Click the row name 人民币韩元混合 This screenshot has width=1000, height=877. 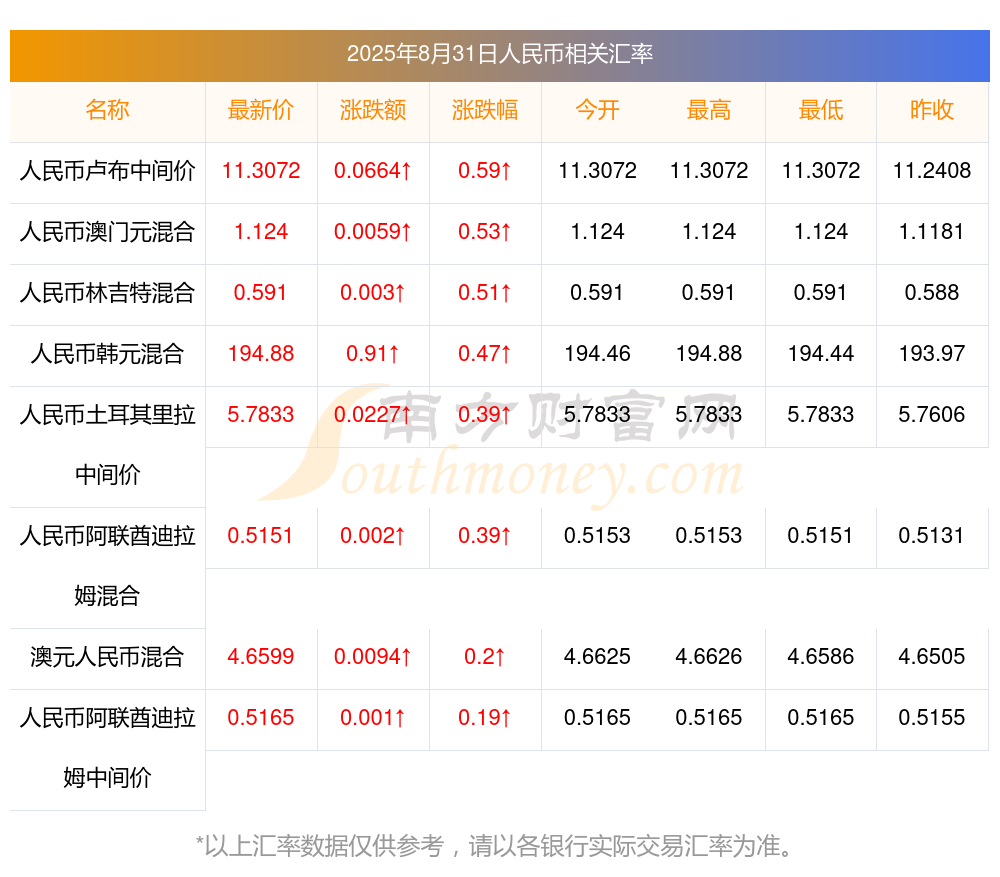[107, 353]
